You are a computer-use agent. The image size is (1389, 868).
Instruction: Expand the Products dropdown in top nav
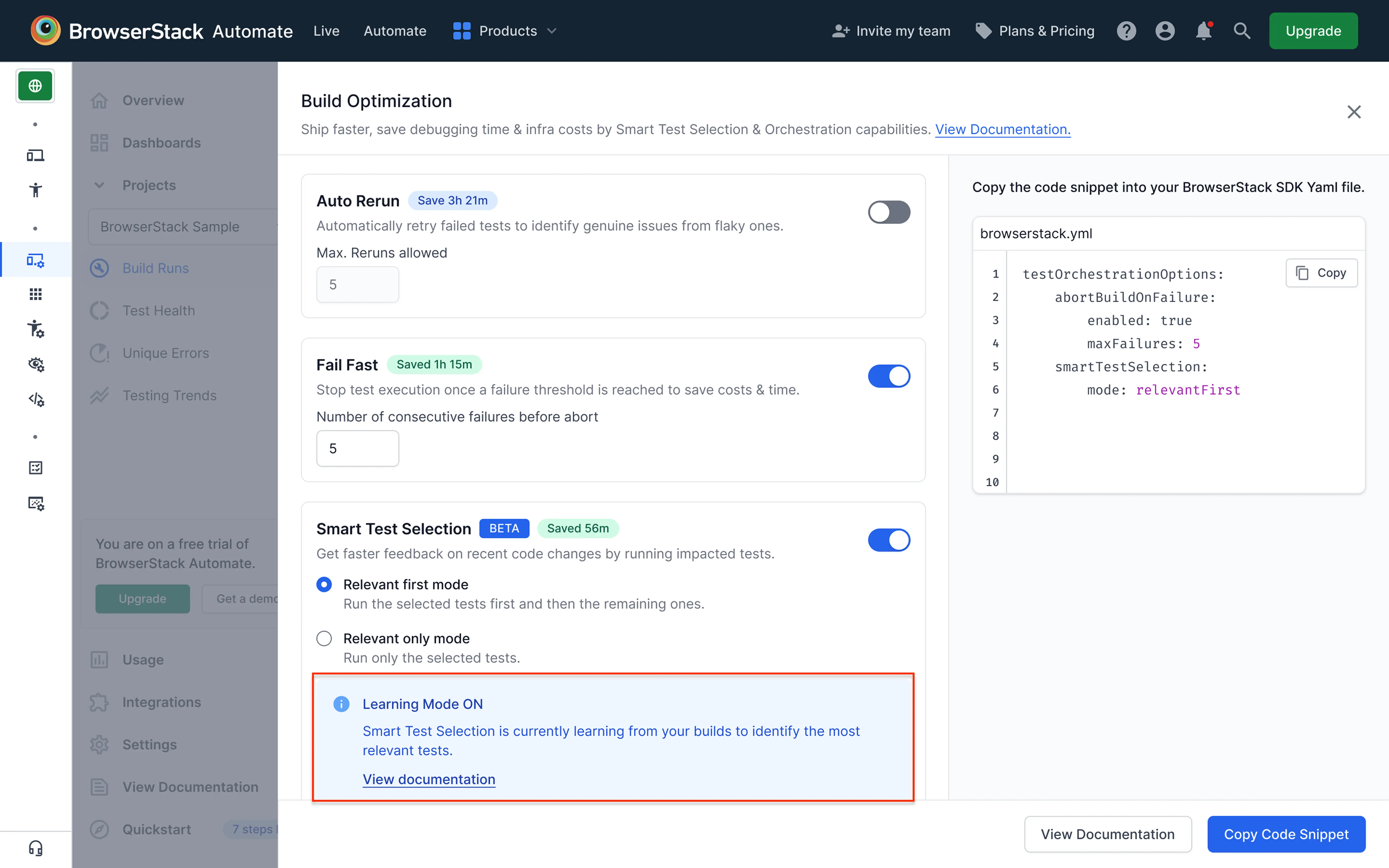pos(505,31)
